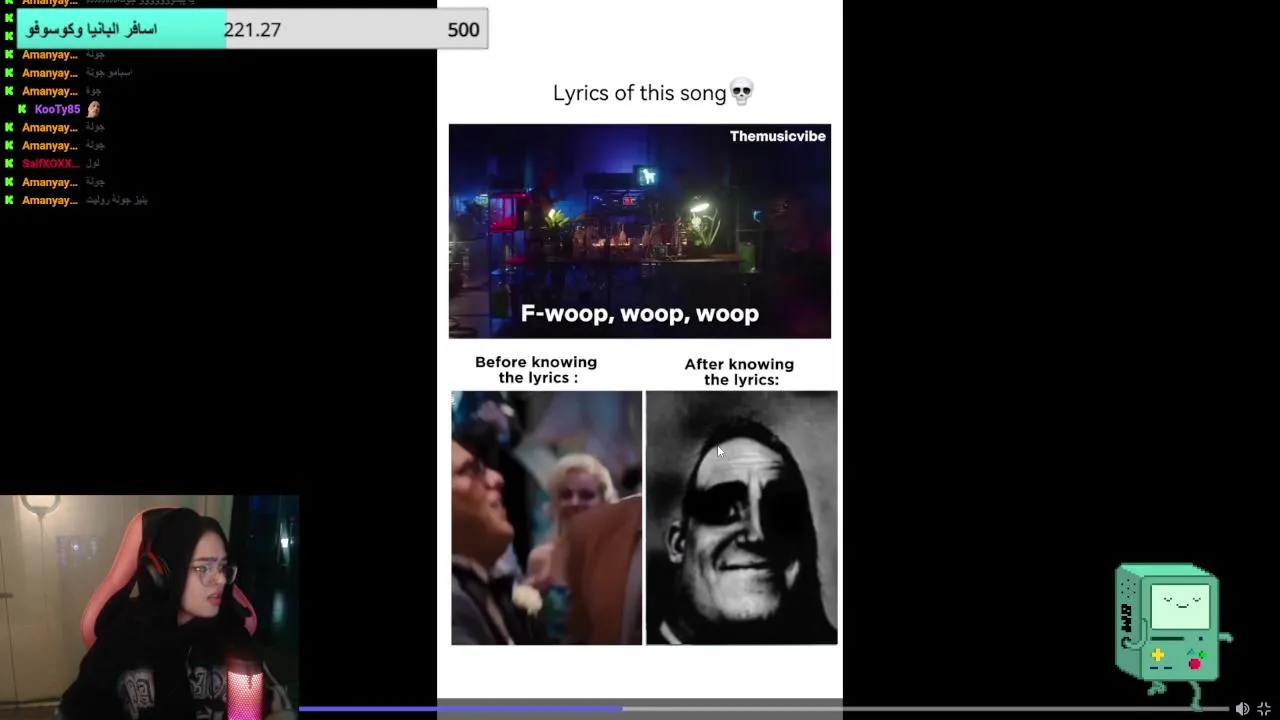Mute the video with the speaker icon
Screen dimensions: 1280x720
[1242, 708]
